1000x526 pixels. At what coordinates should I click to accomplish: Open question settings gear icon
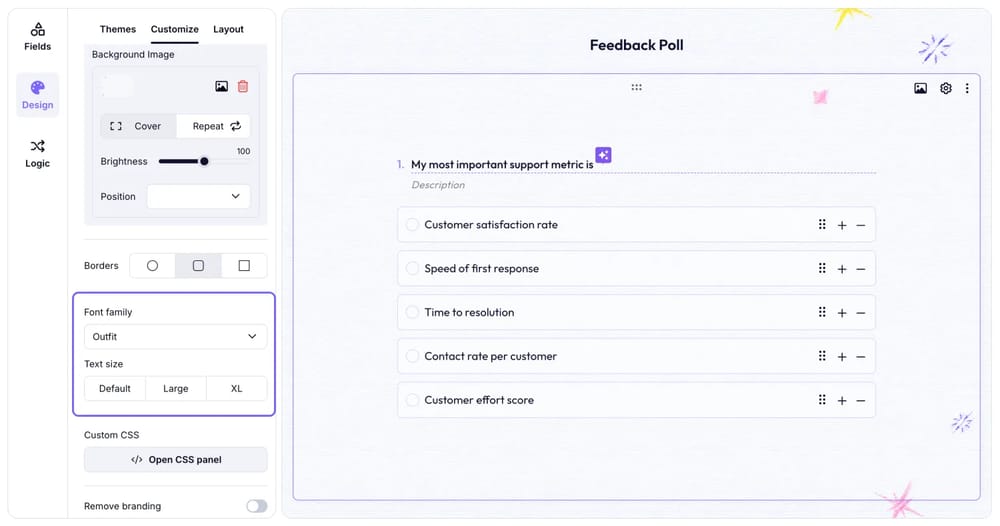click(945, 88)
